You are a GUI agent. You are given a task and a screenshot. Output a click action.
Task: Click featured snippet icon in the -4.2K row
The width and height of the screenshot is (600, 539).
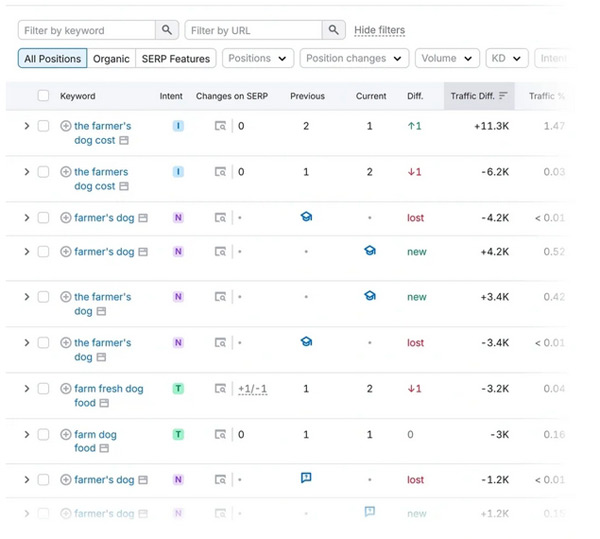point(306,216)
